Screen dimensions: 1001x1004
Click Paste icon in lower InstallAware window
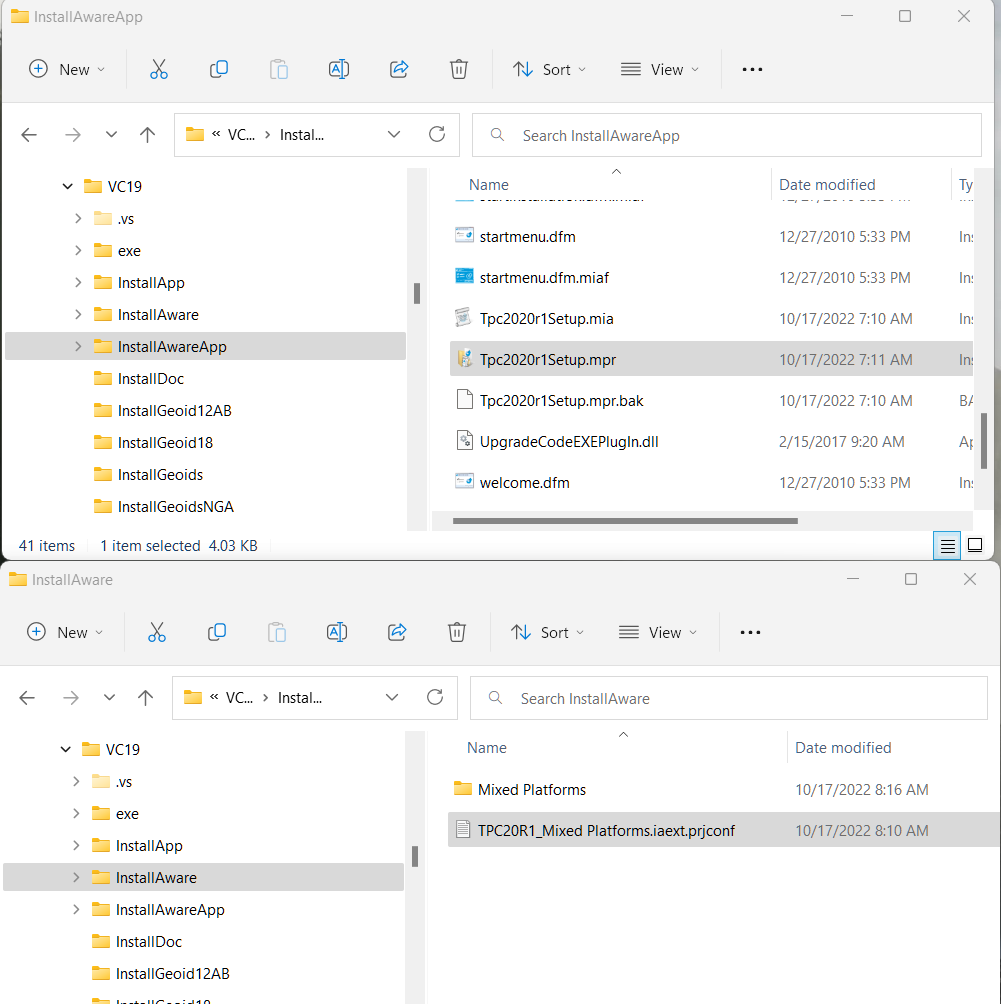277,632
